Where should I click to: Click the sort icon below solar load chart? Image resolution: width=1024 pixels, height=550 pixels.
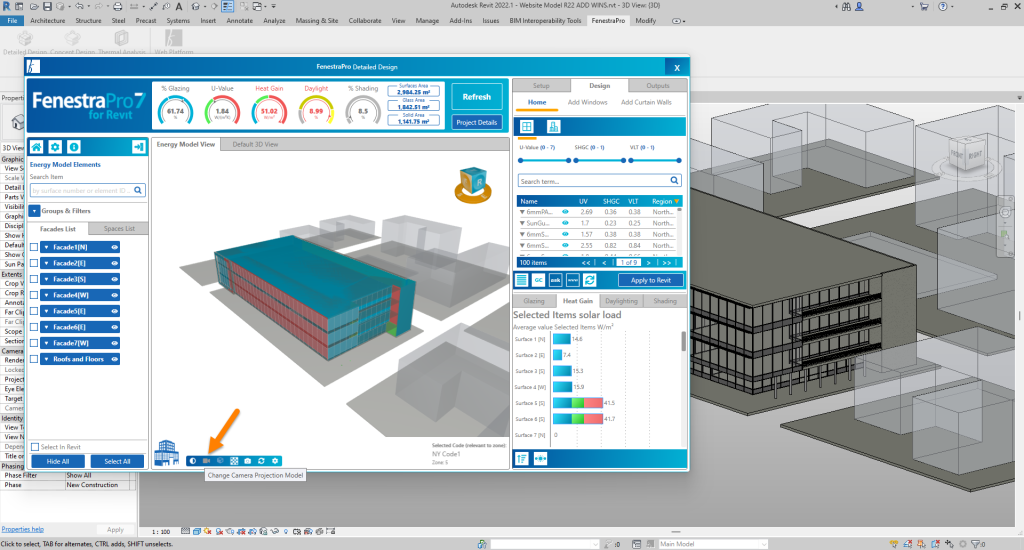coord(522,459)
